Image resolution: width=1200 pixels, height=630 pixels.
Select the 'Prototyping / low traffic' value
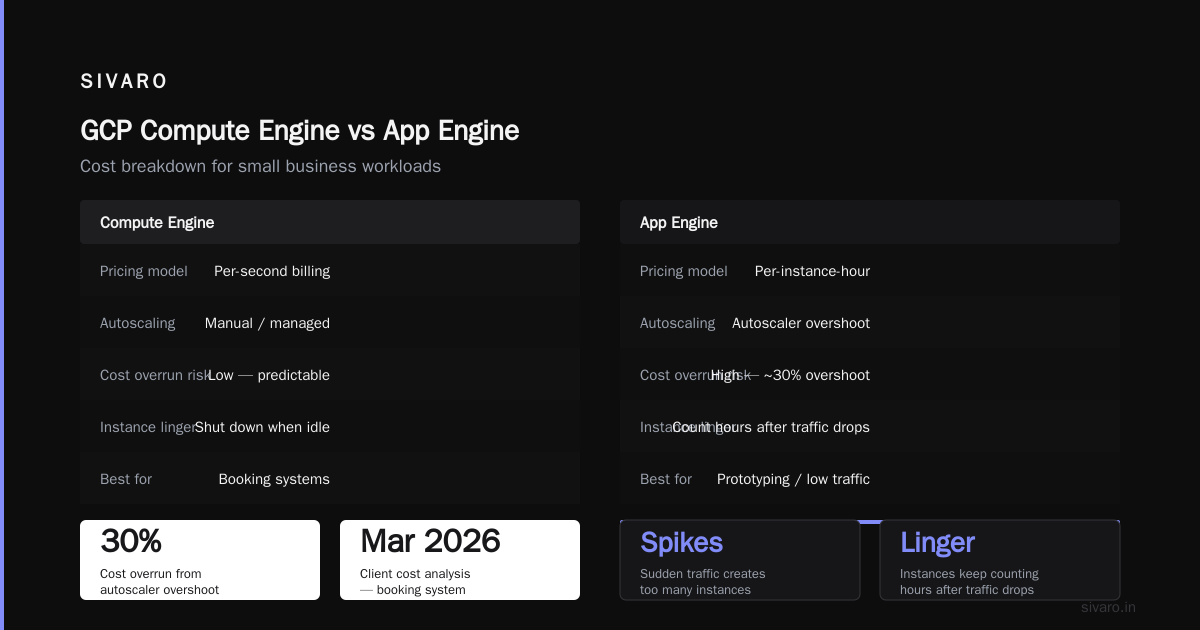793,479
